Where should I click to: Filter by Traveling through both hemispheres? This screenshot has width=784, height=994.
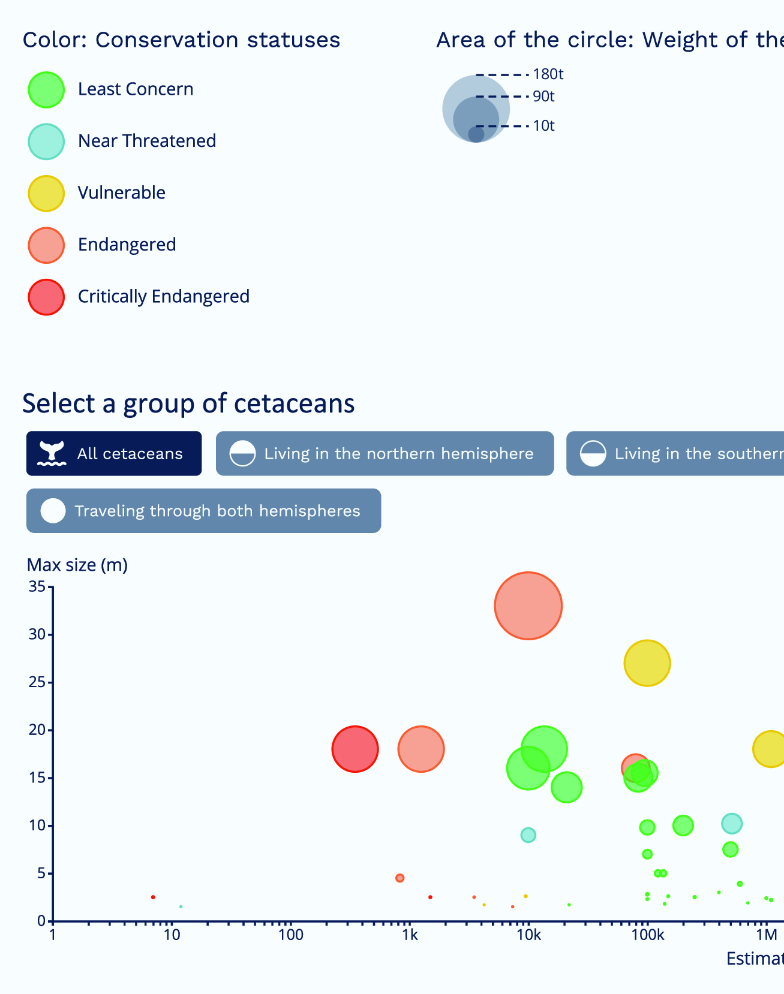[203, 510]
